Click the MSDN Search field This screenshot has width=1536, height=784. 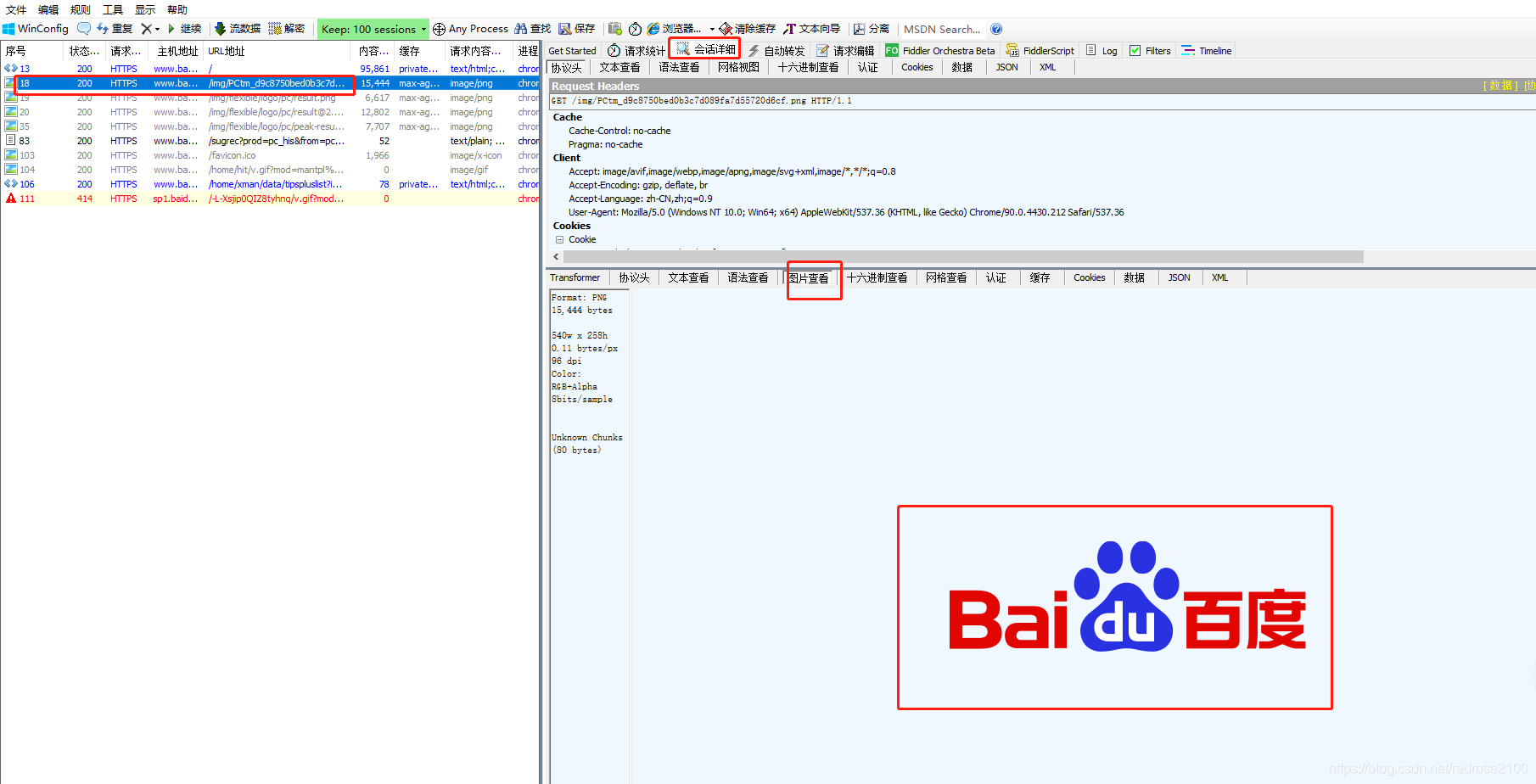942,29
